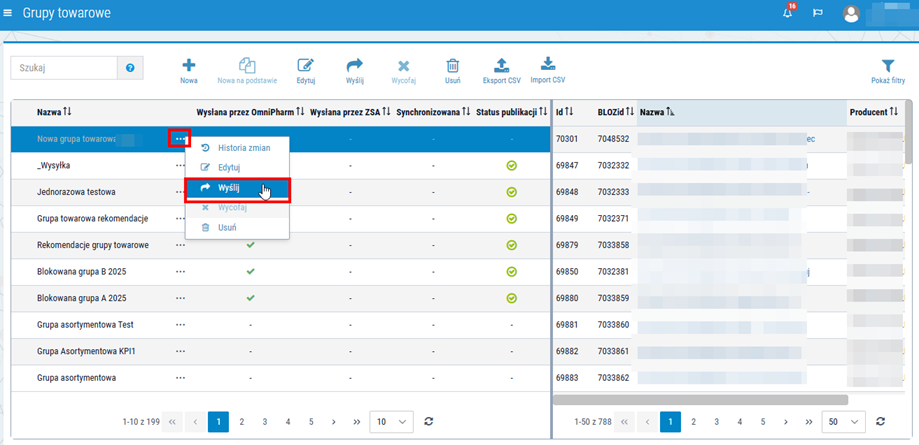Open the right table page size dropdown showing 50
The width and height of the screenshot is (919, 445).
[x=844, y=421]
